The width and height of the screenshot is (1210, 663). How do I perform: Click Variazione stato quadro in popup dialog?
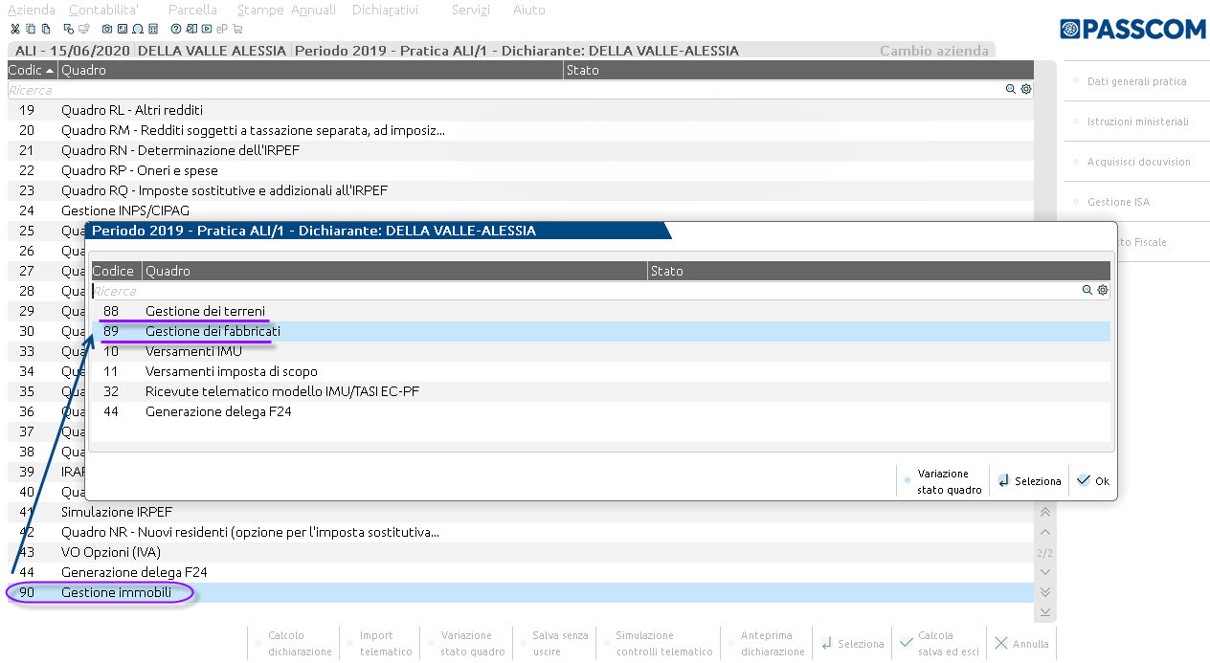pos(942,481)
